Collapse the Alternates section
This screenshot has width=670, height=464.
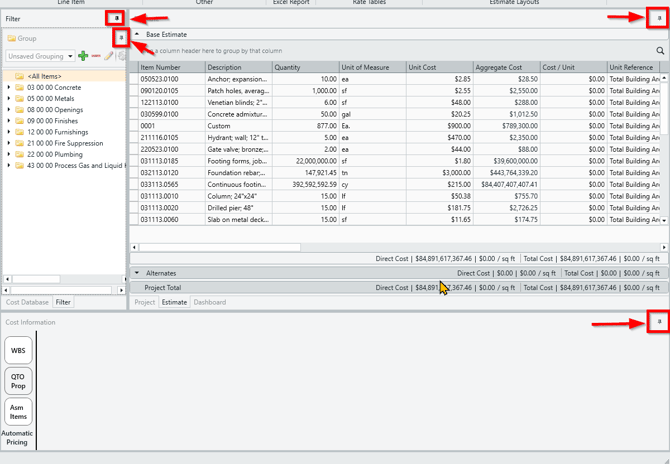[x=137, y=273]
